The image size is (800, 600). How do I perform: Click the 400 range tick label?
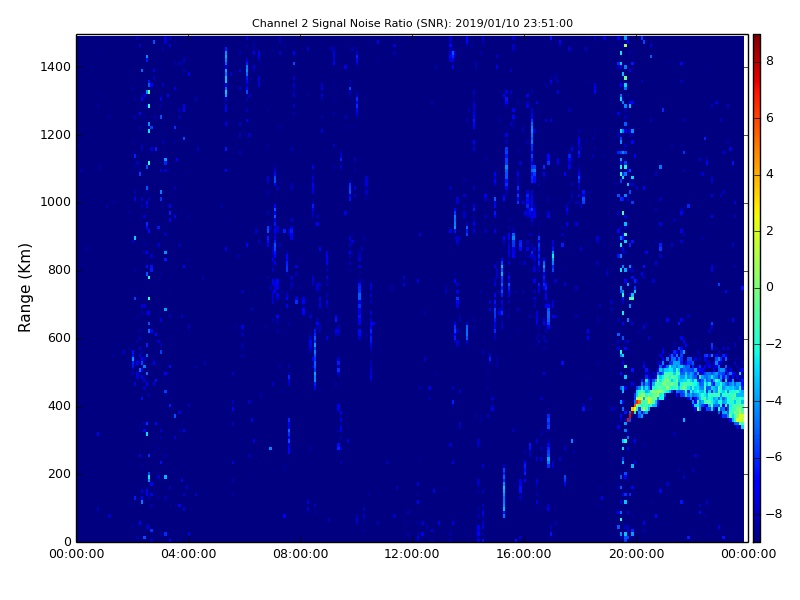pyautogui.click(x=59, y=406)
